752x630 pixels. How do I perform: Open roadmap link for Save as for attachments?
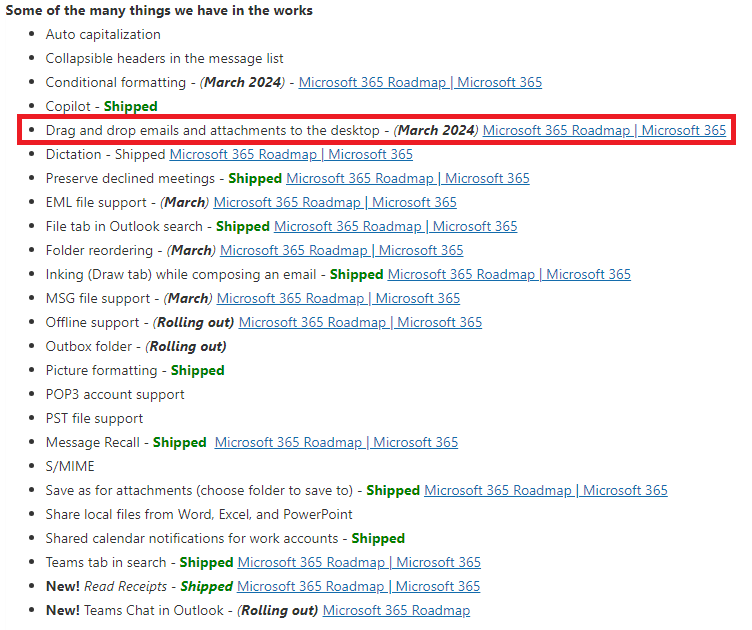546,490
